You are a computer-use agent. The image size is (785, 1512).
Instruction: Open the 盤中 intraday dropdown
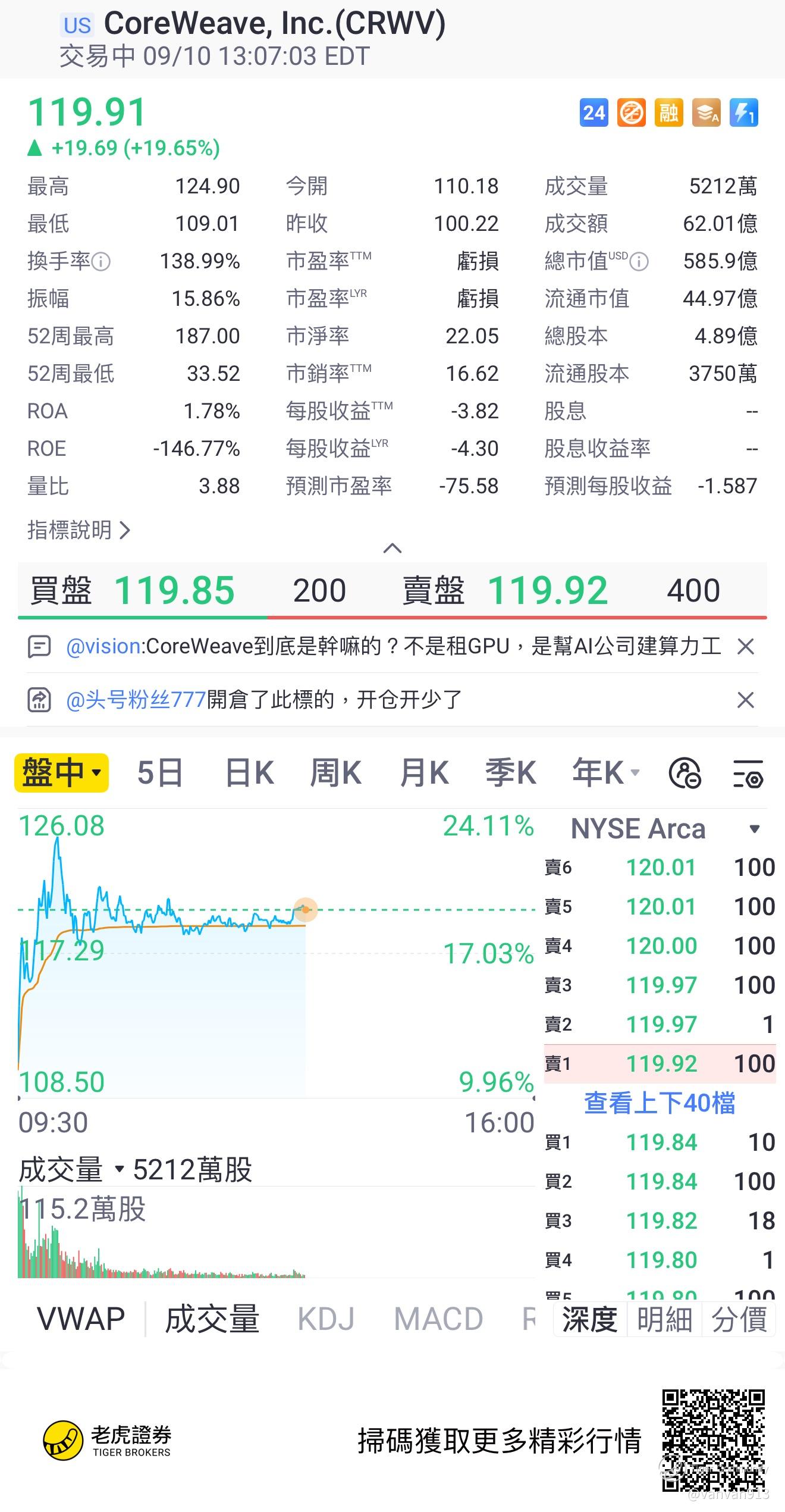pos(61,773)
